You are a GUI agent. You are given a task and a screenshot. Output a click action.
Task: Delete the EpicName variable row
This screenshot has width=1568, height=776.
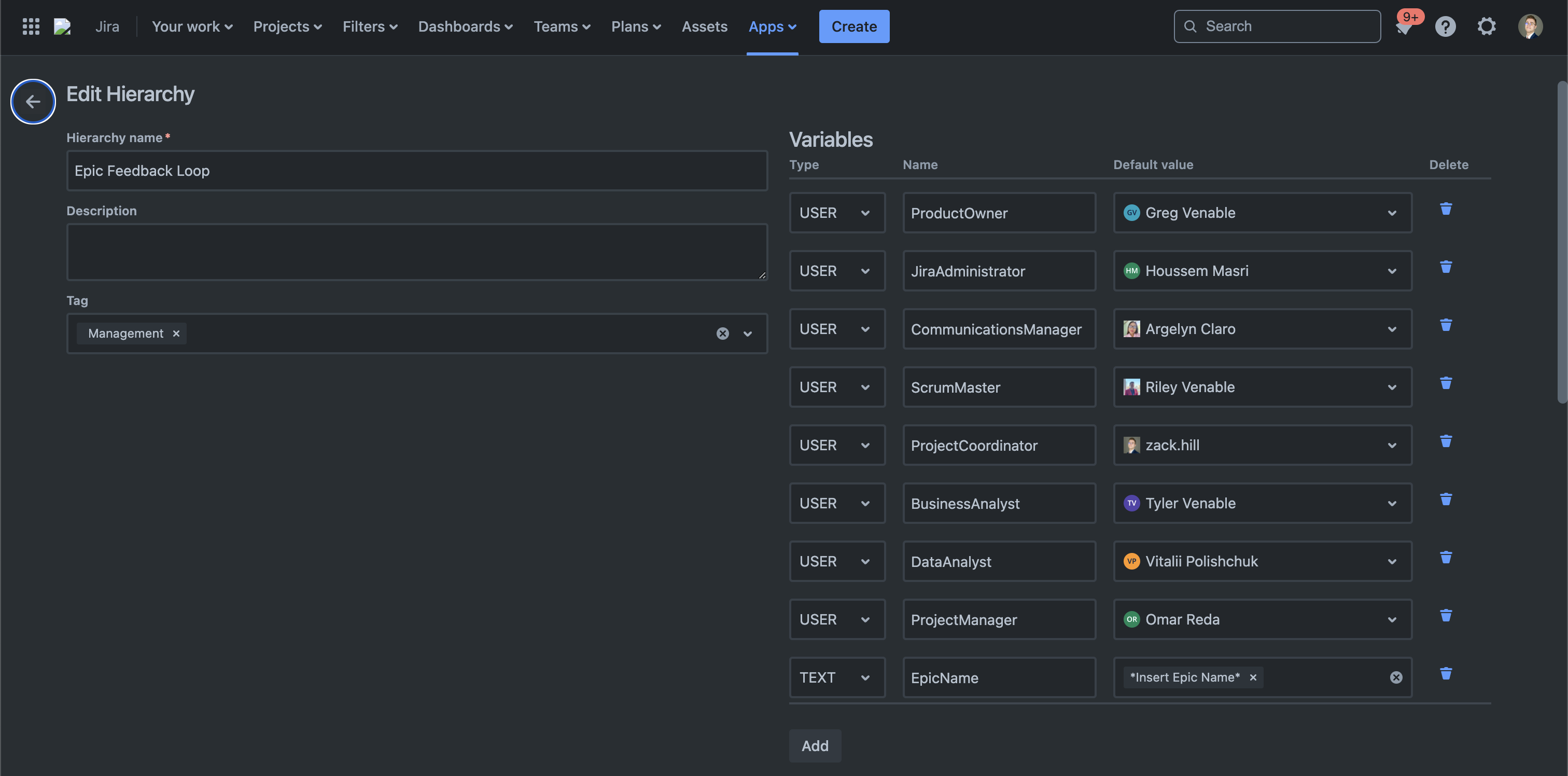[x=1446, y=673]
